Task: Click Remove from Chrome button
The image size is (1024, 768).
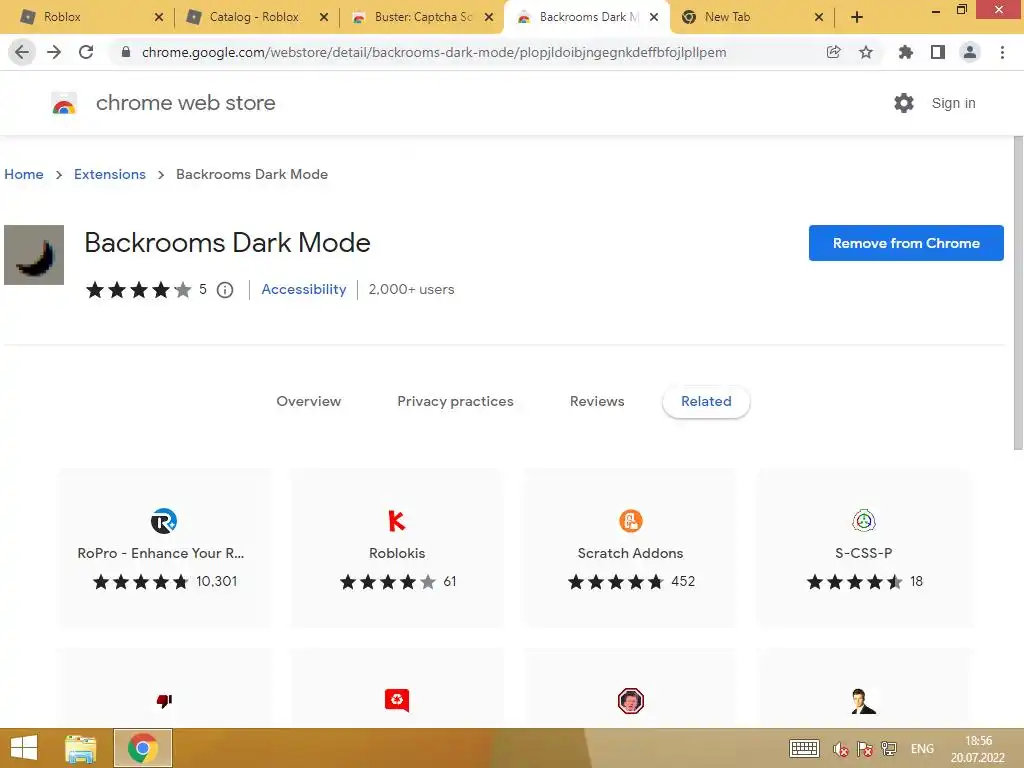Action: 906,243
